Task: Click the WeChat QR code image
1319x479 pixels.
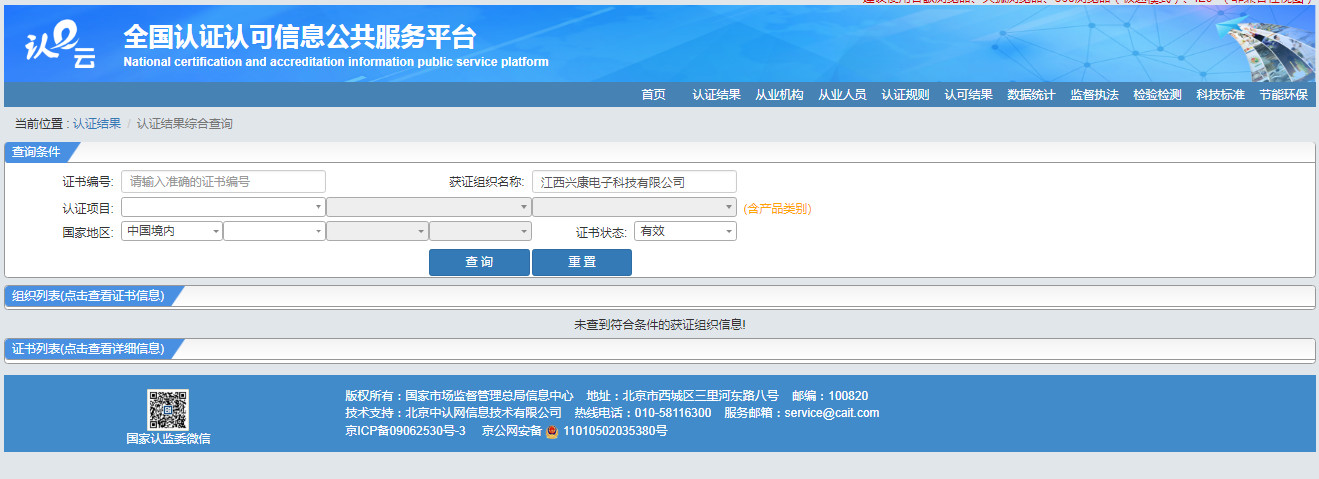Action: pos(168,409)
